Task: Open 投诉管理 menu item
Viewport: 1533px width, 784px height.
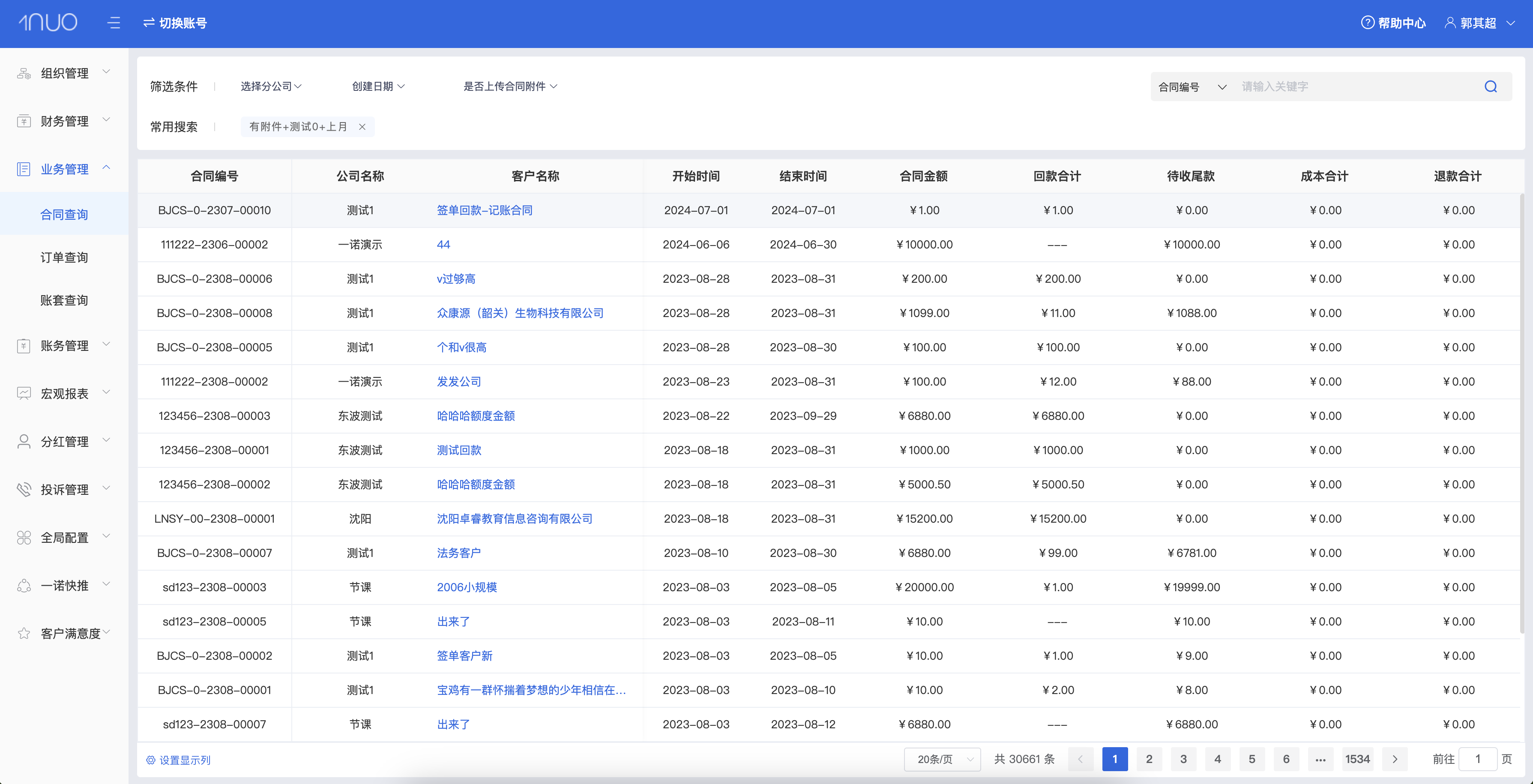Action: (x=64, y=490)
